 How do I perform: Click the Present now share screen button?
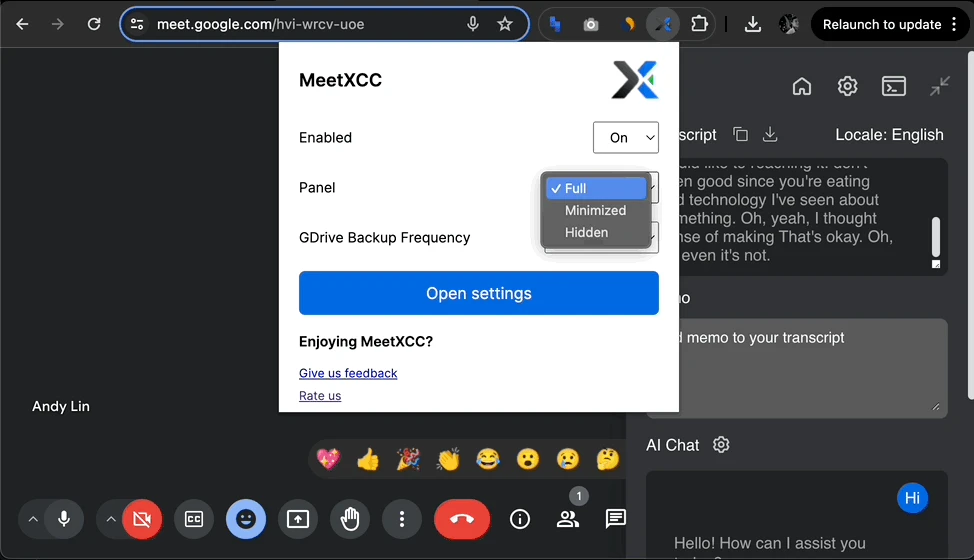coord(298,519)
